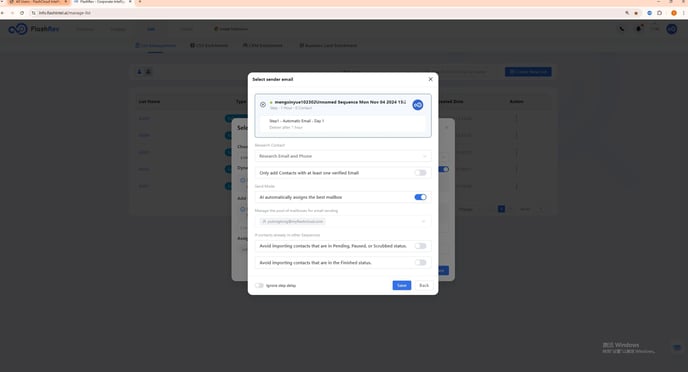The image size is (688, 372).
Task: Select Step1 - Automatic Email - Day 1 row
Action: click(x=343, y=124)
